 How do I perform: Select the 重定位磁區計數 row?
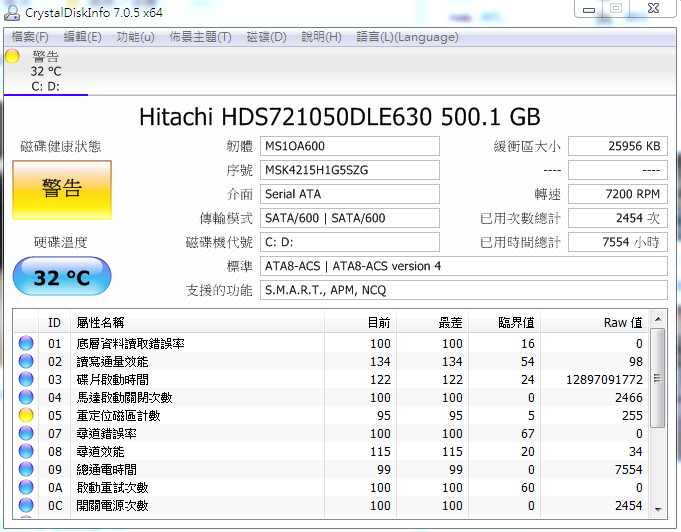coord(331,415)
